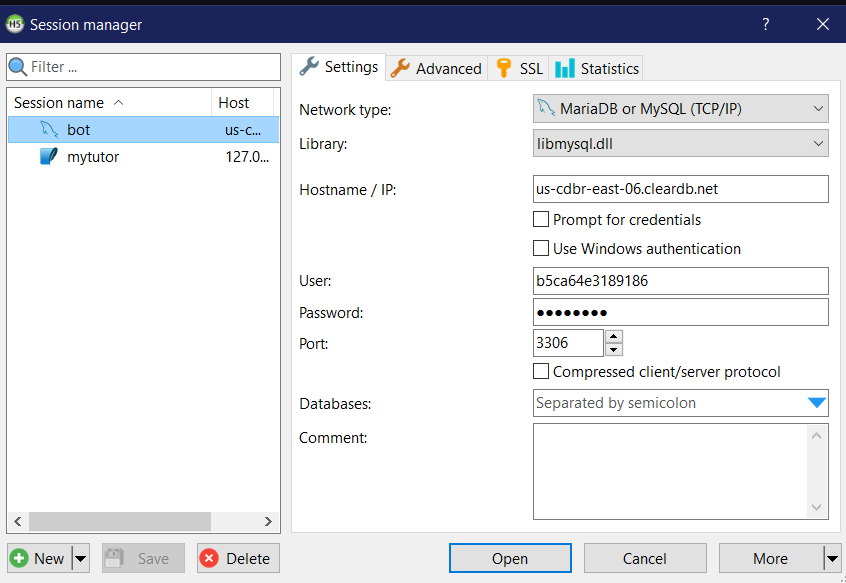Click the Filter input field
Viewport: 846px width, 583px height.
point(144,67)
